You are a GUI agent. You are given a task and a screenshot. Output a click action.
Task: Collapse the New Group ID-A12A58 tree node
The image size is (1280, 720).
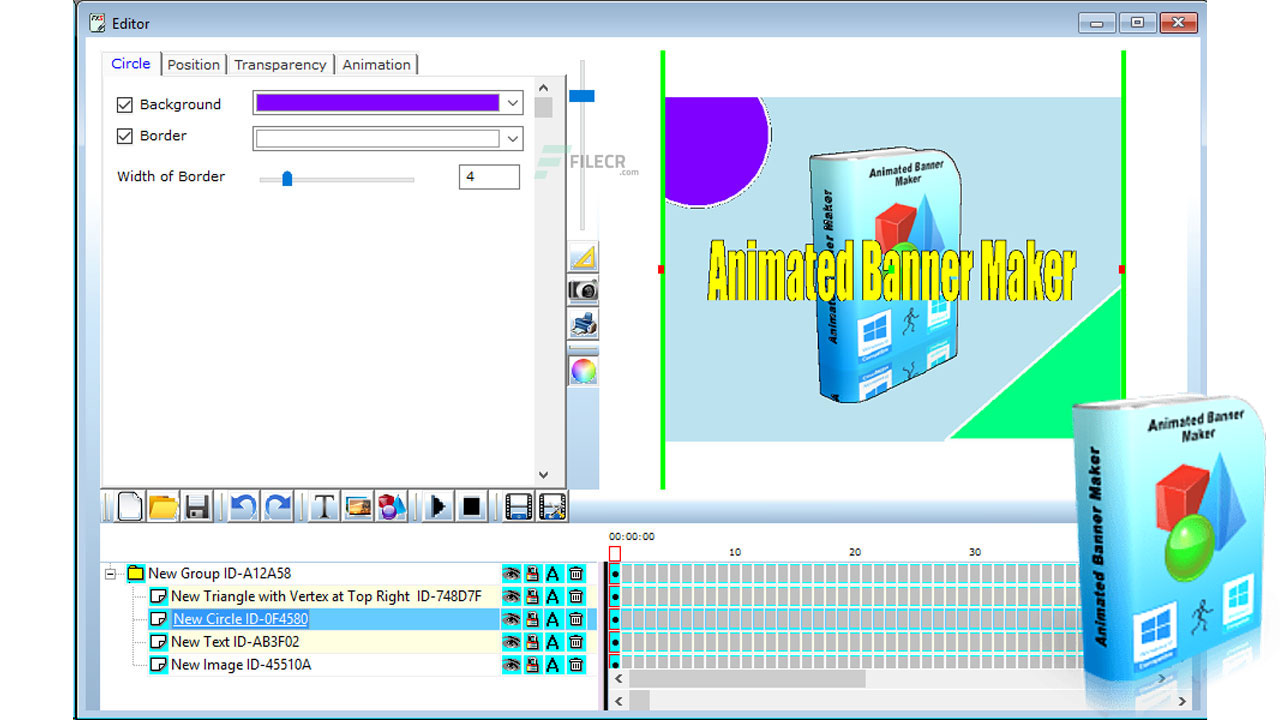click(111, 573)
